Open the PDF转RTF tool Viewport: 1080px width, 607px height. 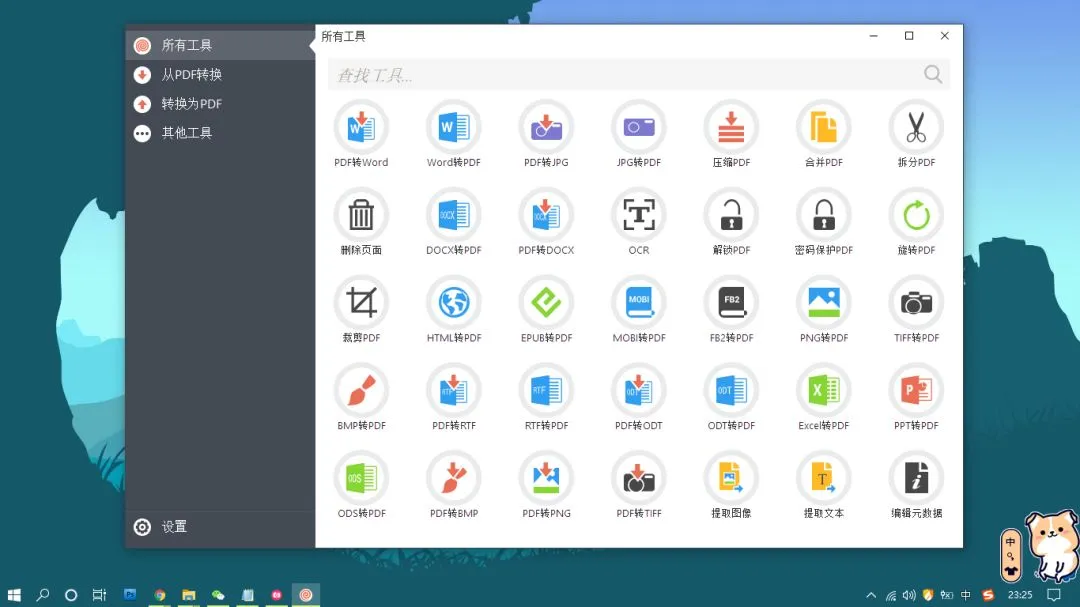(x=453, y=398)
